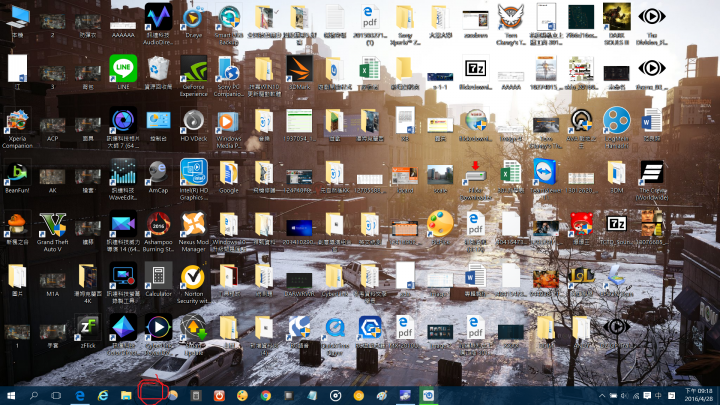Launch Microsoft Edge from the taskbar
The image size is (720, 405).
80,395
